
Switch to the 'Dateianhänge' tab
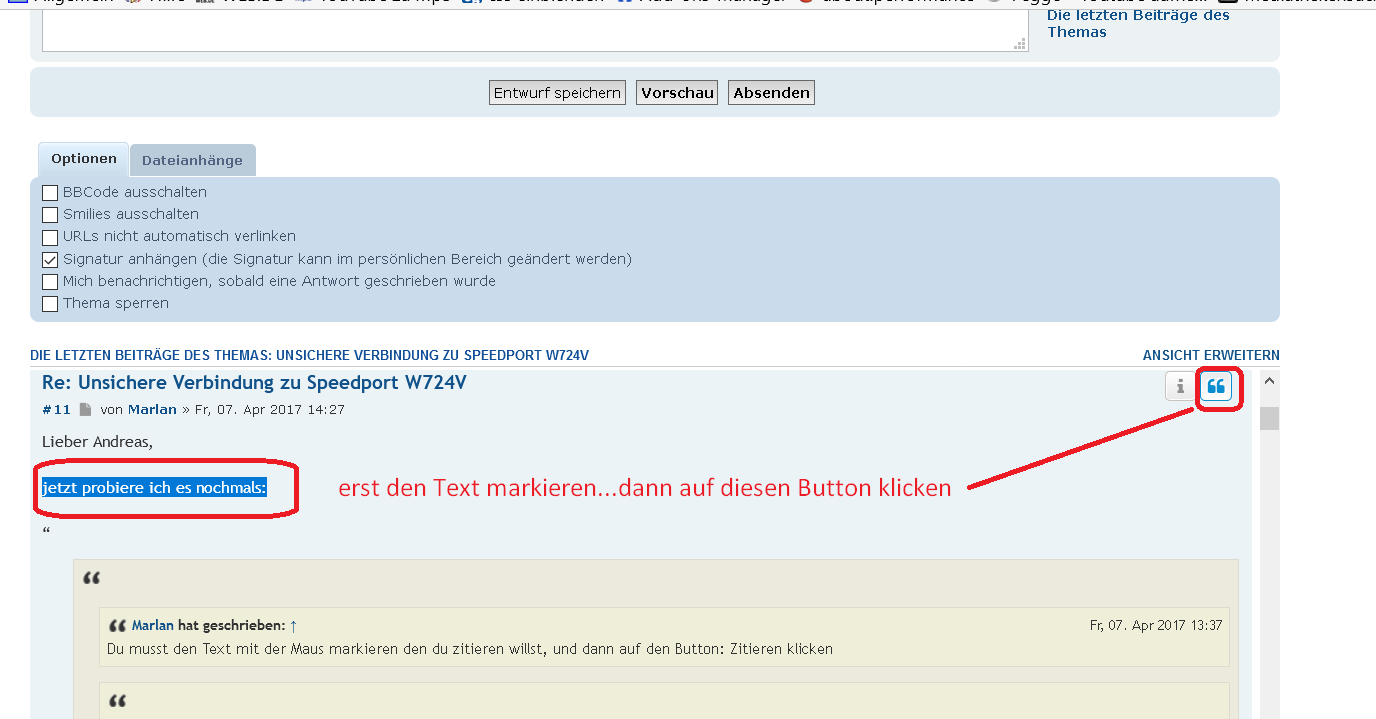192,160
